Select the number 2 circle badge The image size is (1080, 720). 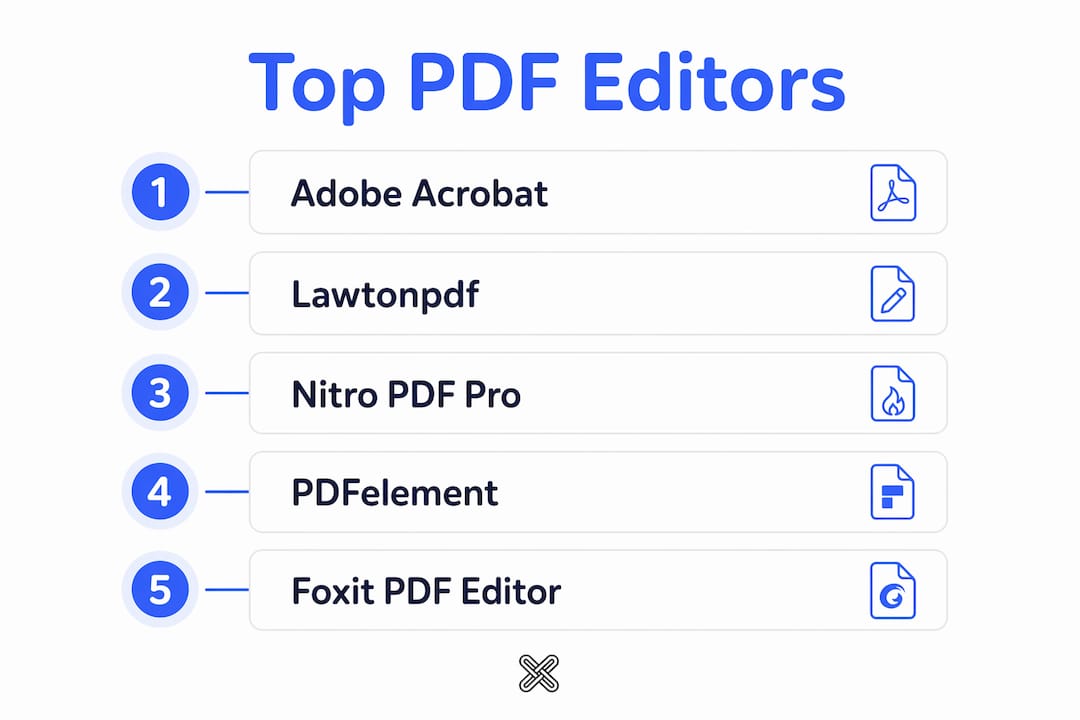tap(160, 292)
